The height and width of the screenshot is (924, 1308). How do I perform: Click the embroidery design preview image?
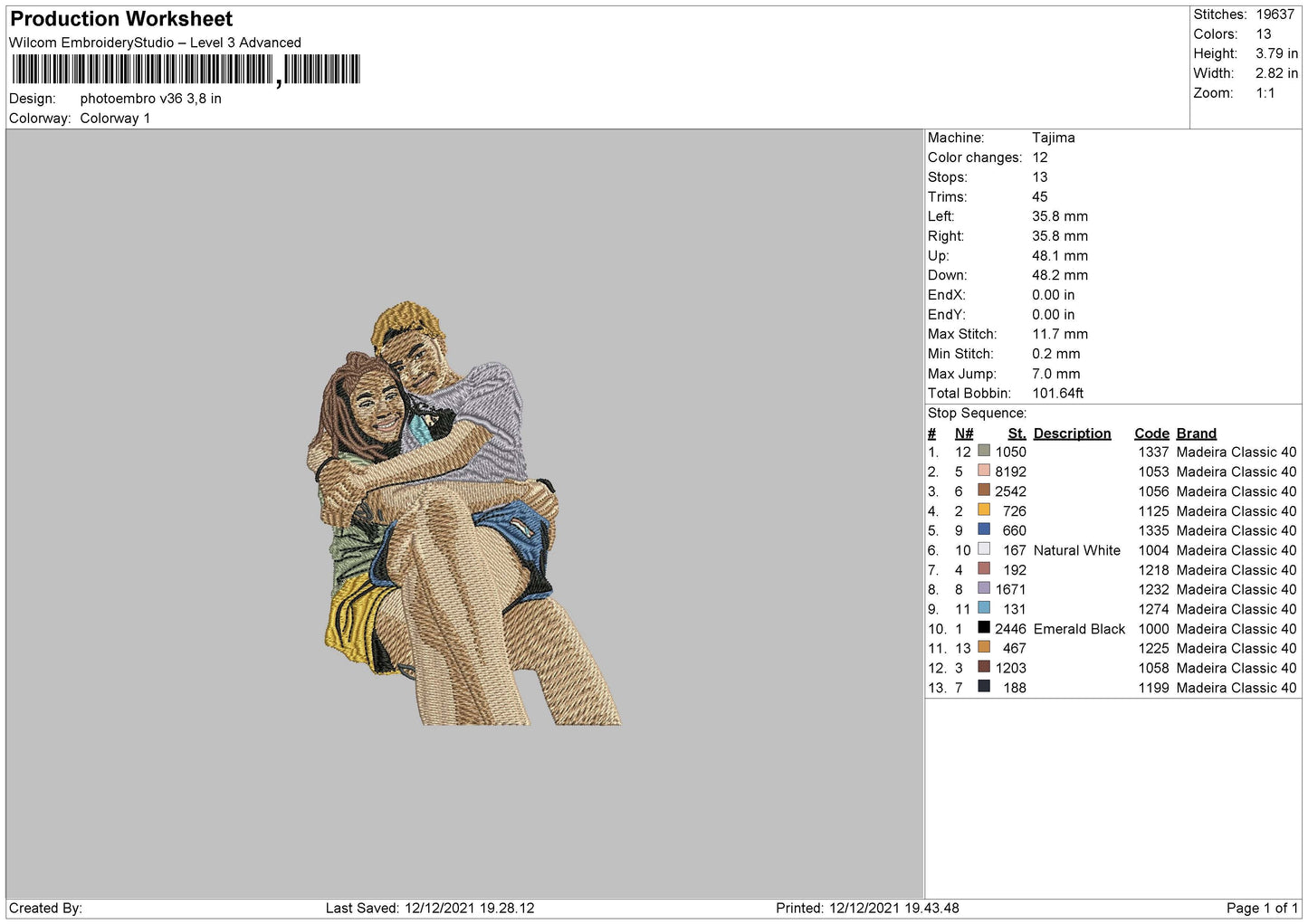(x=463, y=513)
